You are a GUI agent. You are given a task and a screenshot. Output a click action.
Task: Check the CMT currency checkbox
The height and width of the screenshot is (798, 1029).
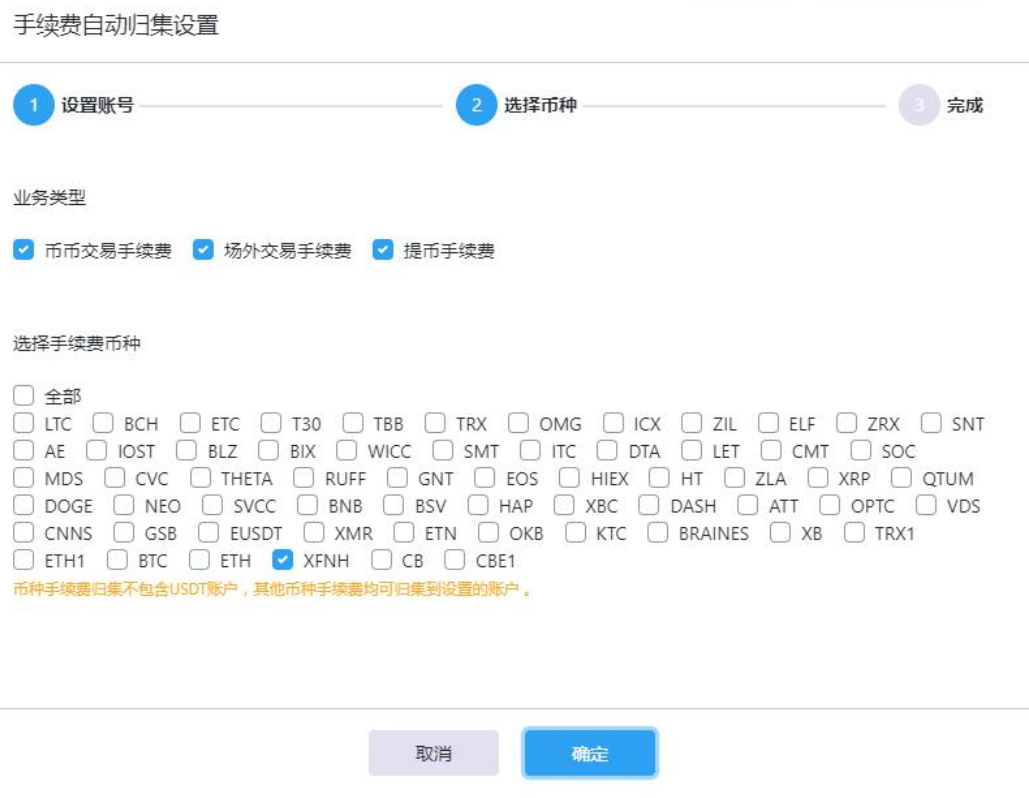click(771, 451)
